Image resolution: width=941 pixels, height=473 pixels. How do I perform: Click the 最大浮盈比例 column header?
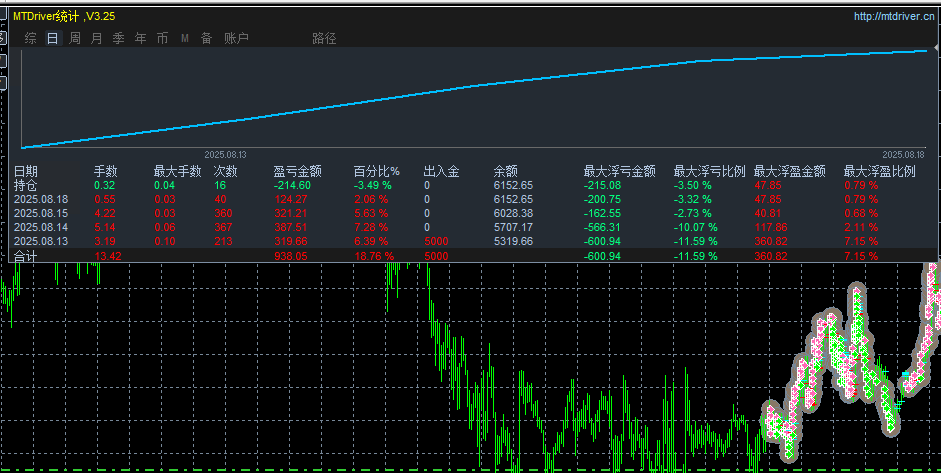(880, 172)
